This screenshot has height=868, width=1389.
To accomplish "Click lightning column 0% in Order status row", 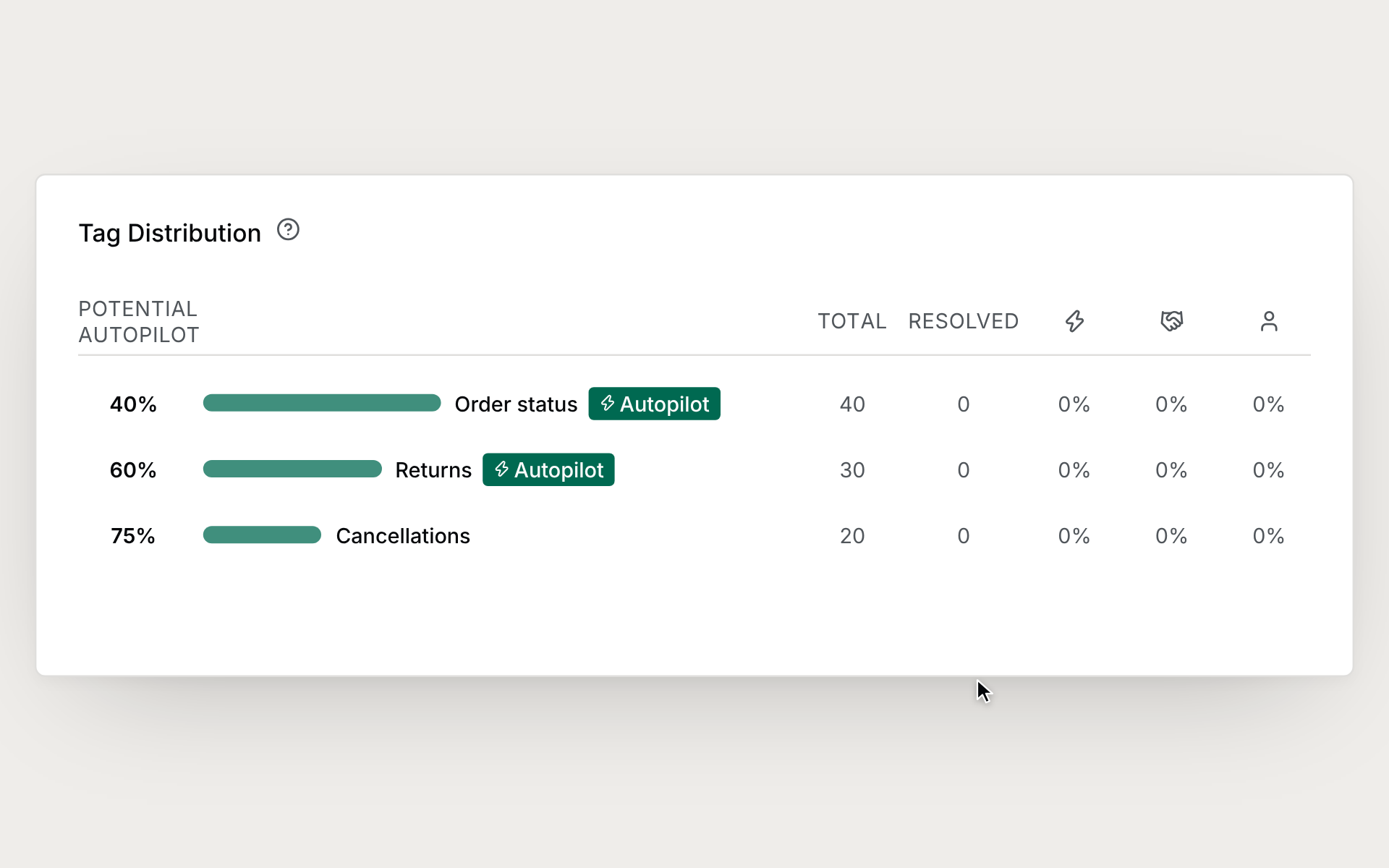I will click(1074, 404).
